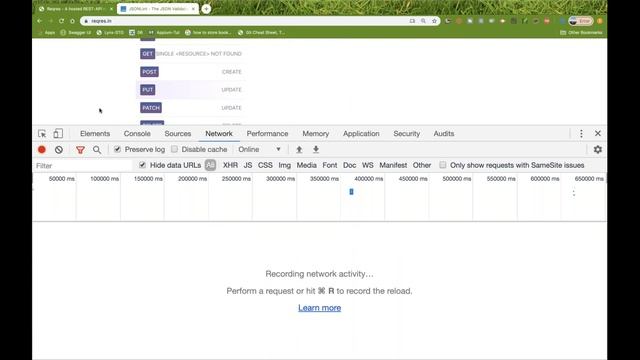Filter by Media requests
Viewport: 640px width, 360px height.
tap(307, 165)
